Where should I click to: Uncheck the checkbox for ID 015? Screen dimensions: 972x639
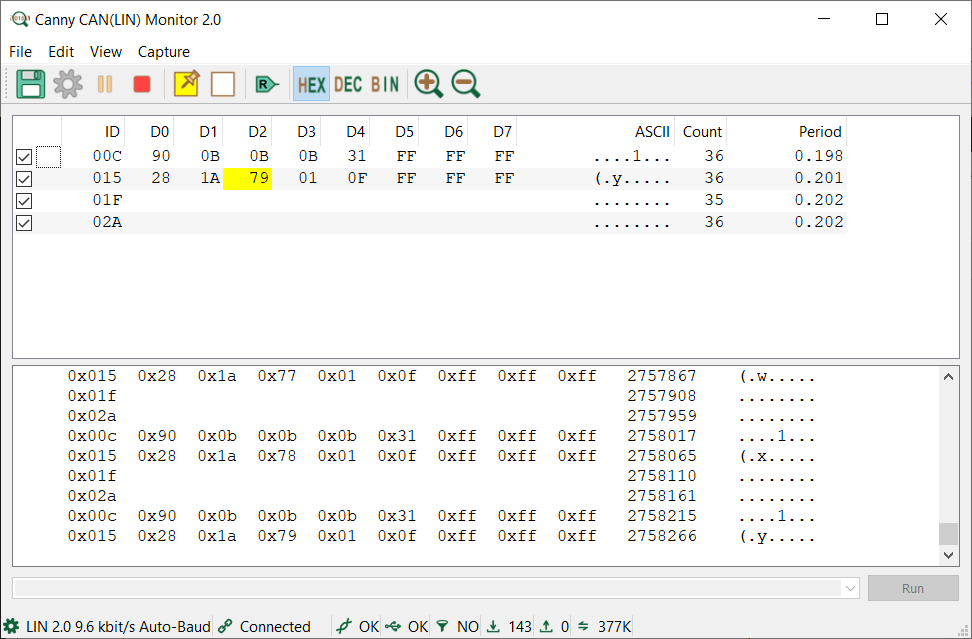[24, 179]
